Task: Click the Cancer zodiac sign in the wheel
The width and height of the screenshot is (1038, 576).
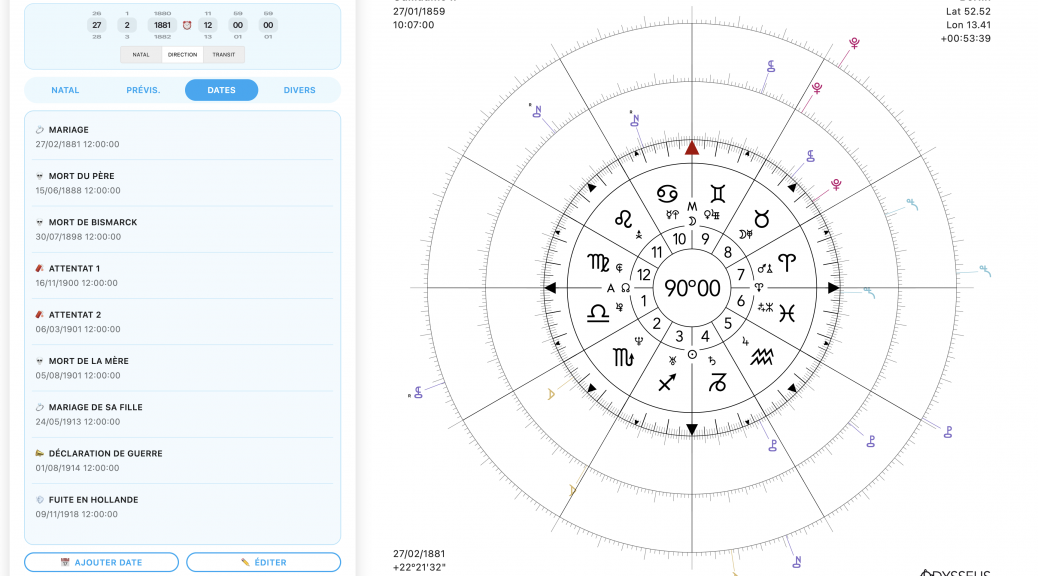Action: (666, 194)
